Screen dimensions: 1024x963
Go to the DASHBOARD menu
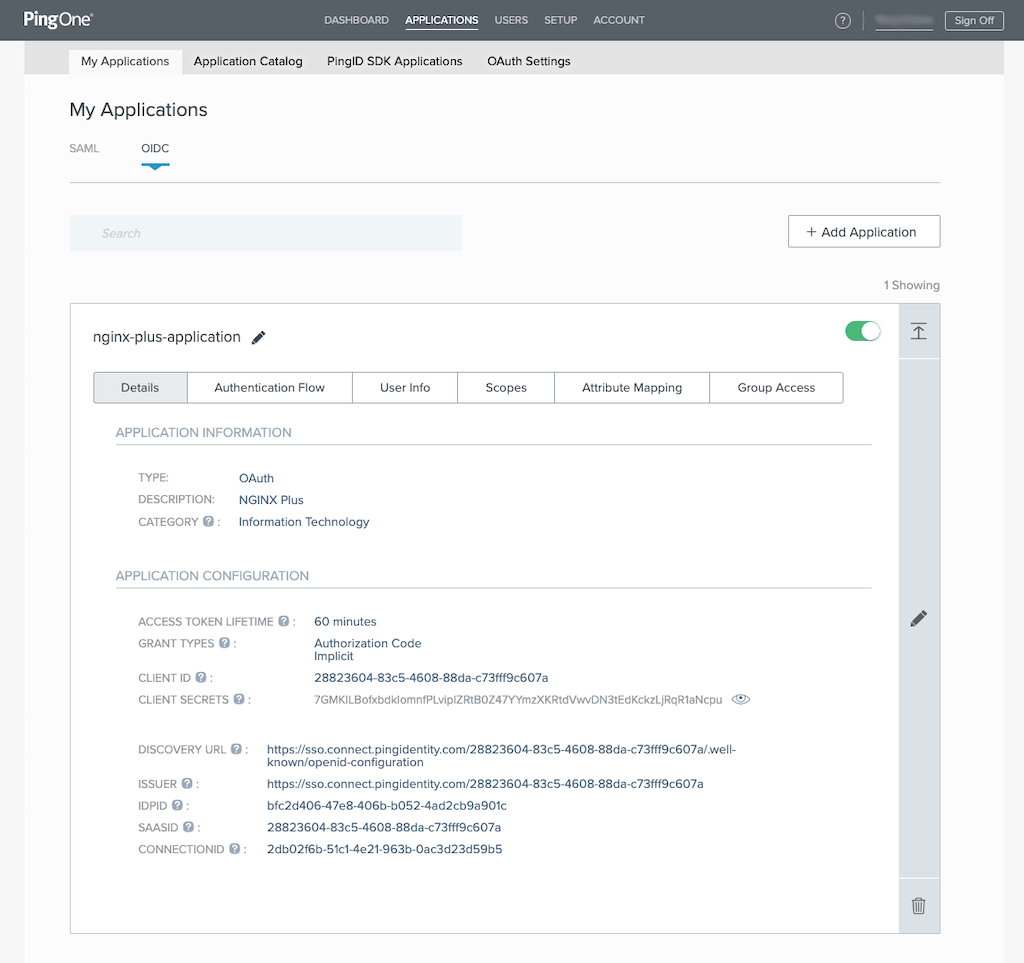[357, 20]
